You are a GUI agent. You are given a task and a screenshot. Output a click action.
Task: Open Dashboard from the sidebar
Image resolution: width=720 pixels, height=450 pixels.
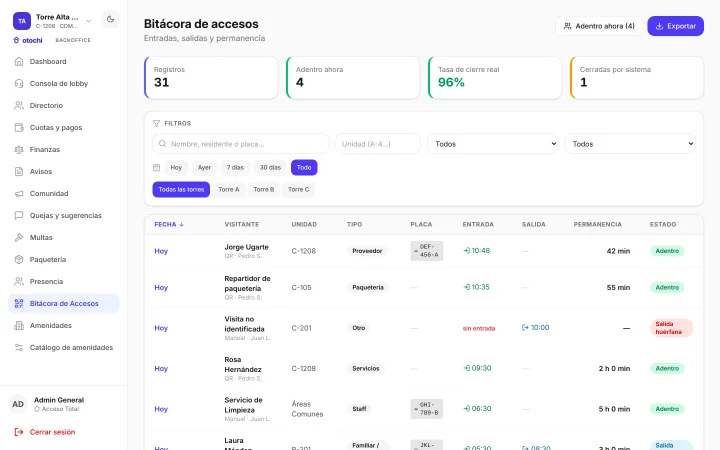point(63,62)
